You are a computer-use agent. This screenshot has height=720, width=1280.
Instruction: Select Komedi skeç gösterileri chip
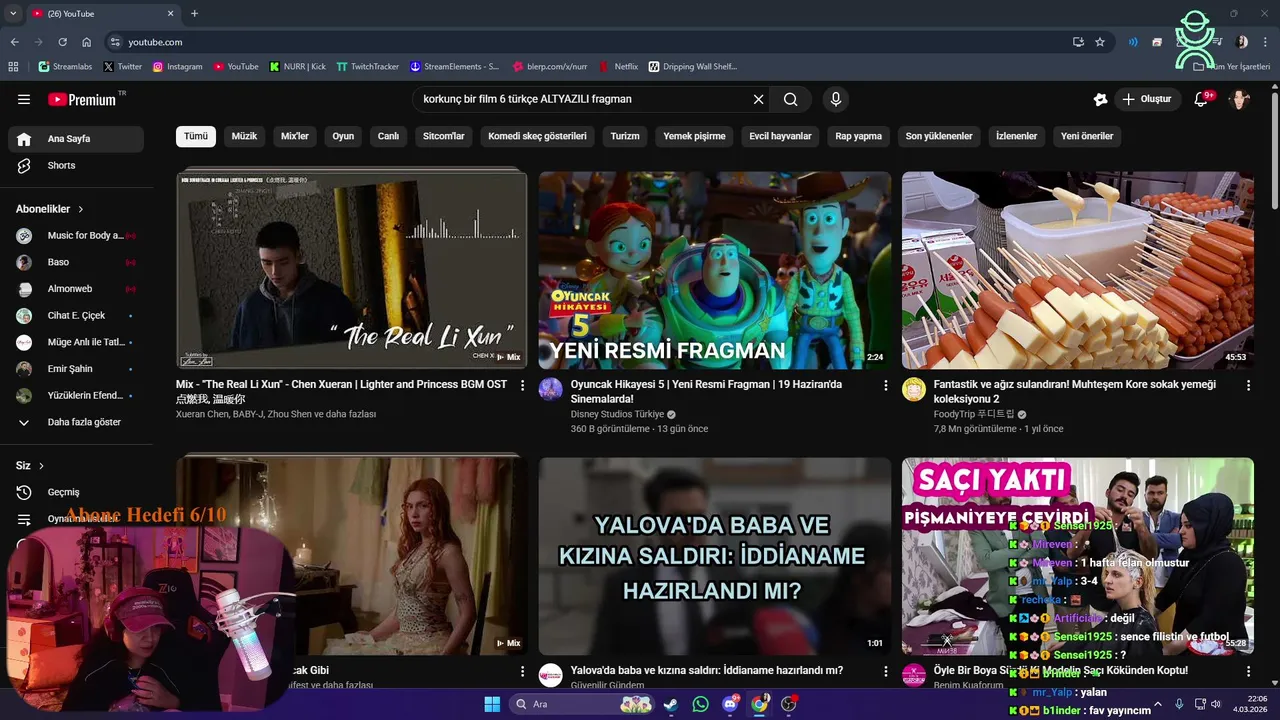point(537,136)
